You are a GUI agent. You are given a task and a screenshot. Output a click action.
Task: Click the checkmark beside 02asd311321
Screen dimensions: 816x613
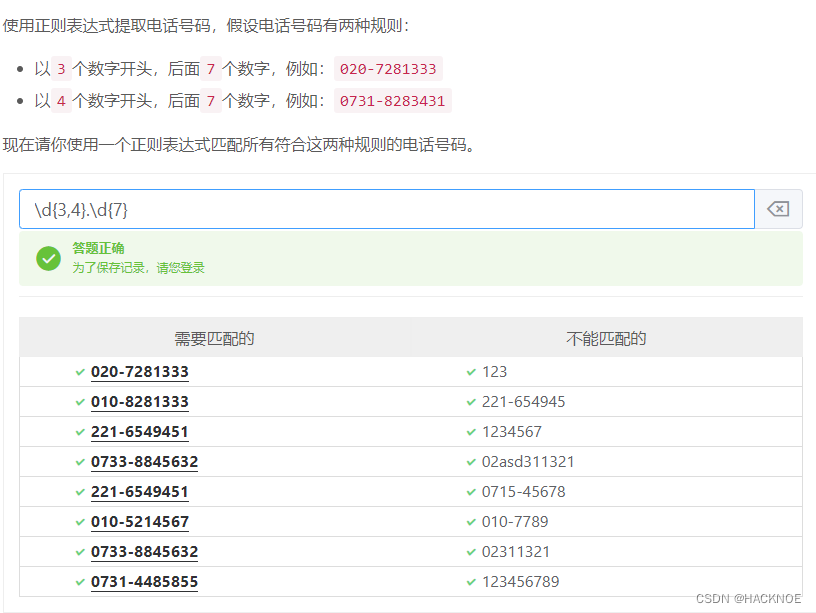[471, 462]
